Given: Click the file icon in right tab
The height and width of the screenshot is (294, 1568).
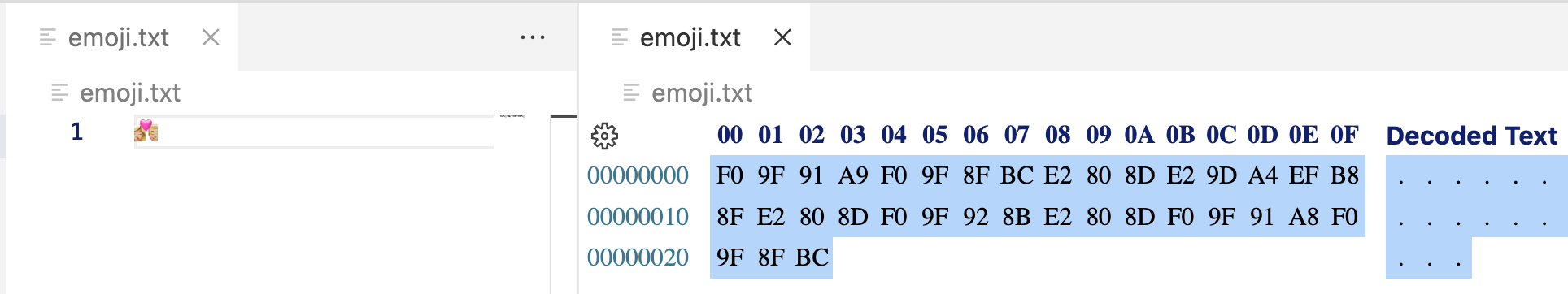Looking at the screenshot, I should coord(620,37).
